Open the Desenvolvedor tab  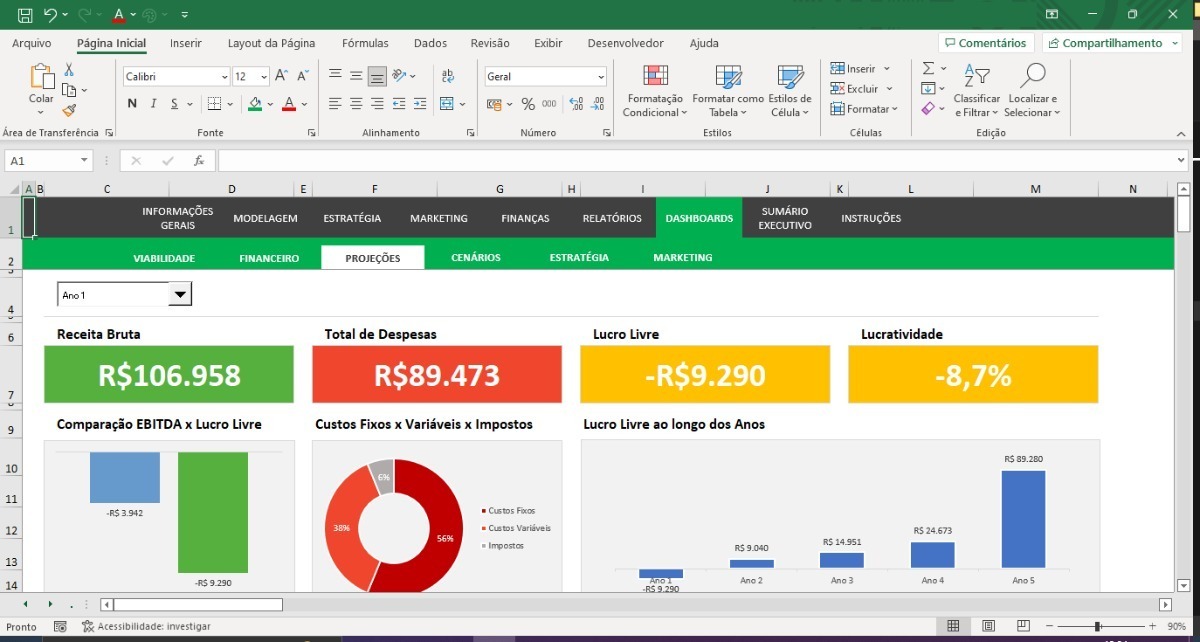[x=625, y=43]
